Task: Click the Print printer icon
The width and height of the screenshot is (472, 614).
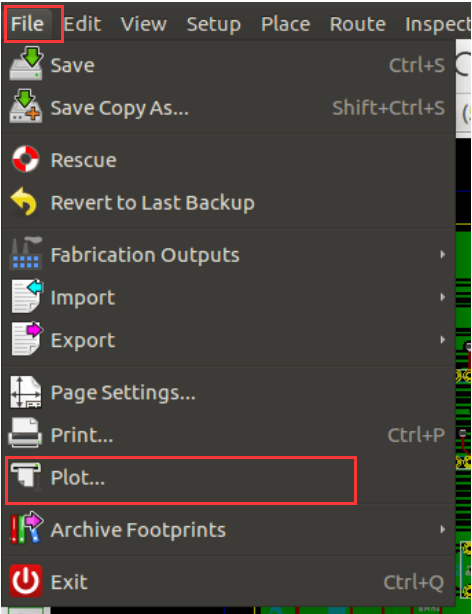Action: tap(25, 433)
